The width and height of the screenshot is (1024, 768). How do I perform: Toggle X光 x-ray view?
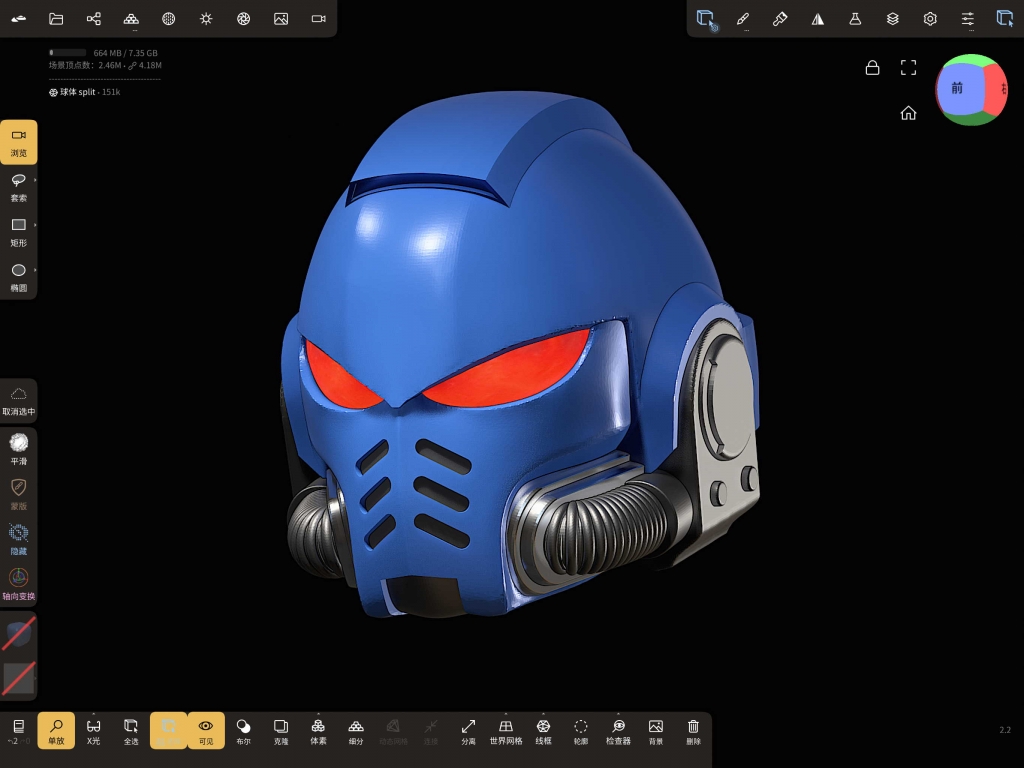[93, 731]
